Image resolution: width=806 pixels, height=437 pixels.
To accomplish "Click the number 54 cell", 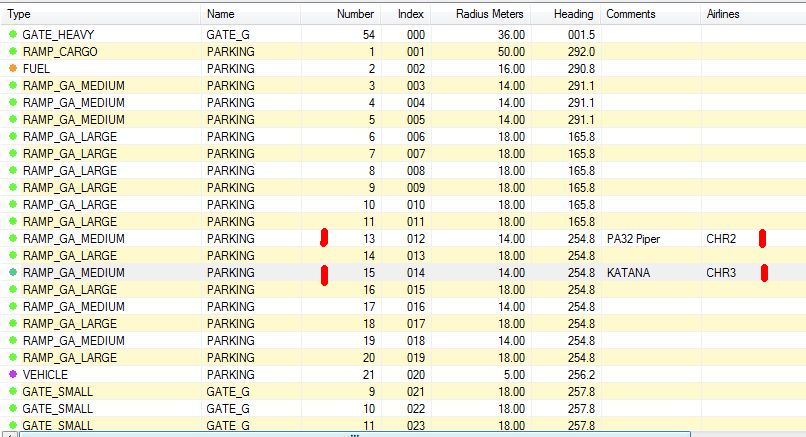I will tap(369, 34).
